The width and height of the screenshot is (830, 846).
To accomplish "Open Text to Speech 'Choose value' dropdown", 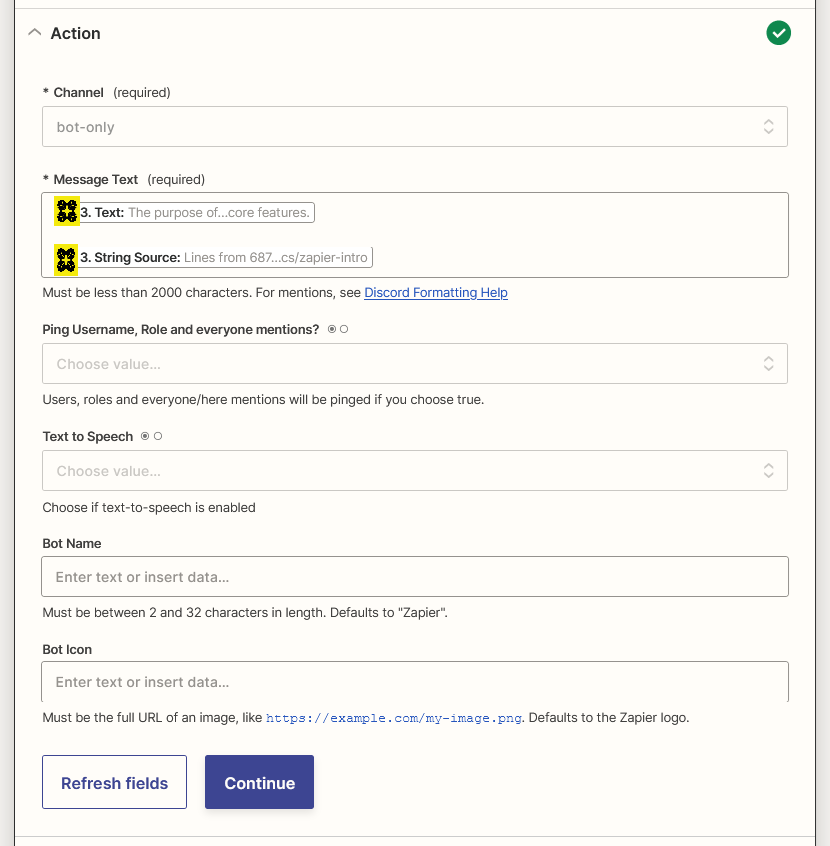I will point(400,471).
